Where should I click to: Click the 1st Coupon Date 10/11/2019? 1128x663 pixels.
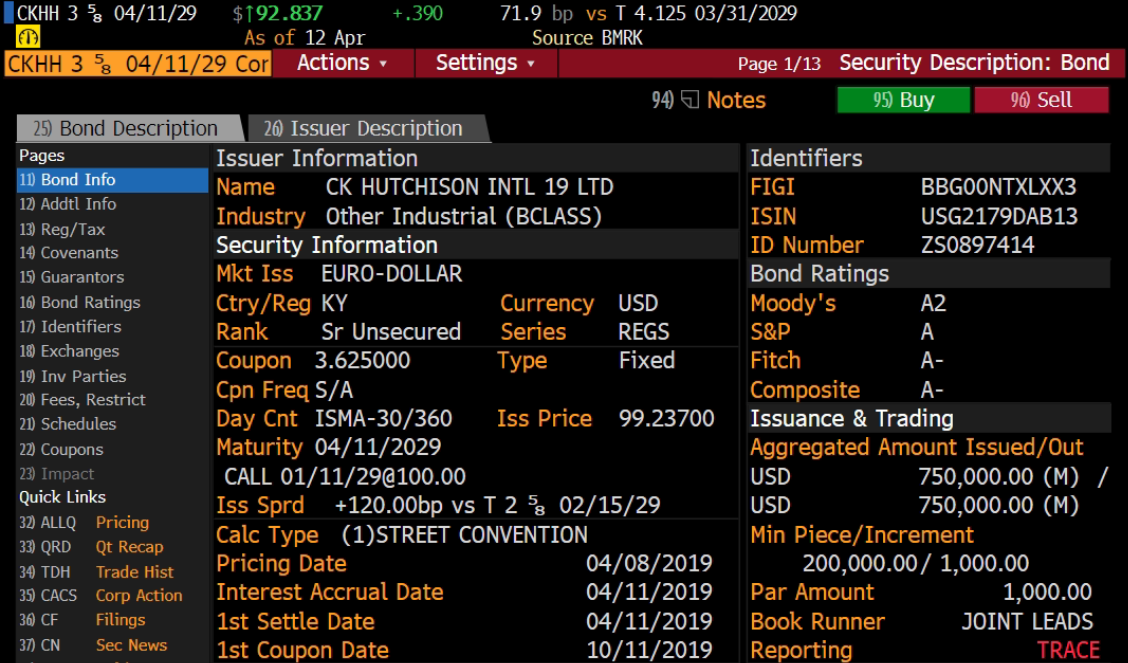(x=649, y=650)
